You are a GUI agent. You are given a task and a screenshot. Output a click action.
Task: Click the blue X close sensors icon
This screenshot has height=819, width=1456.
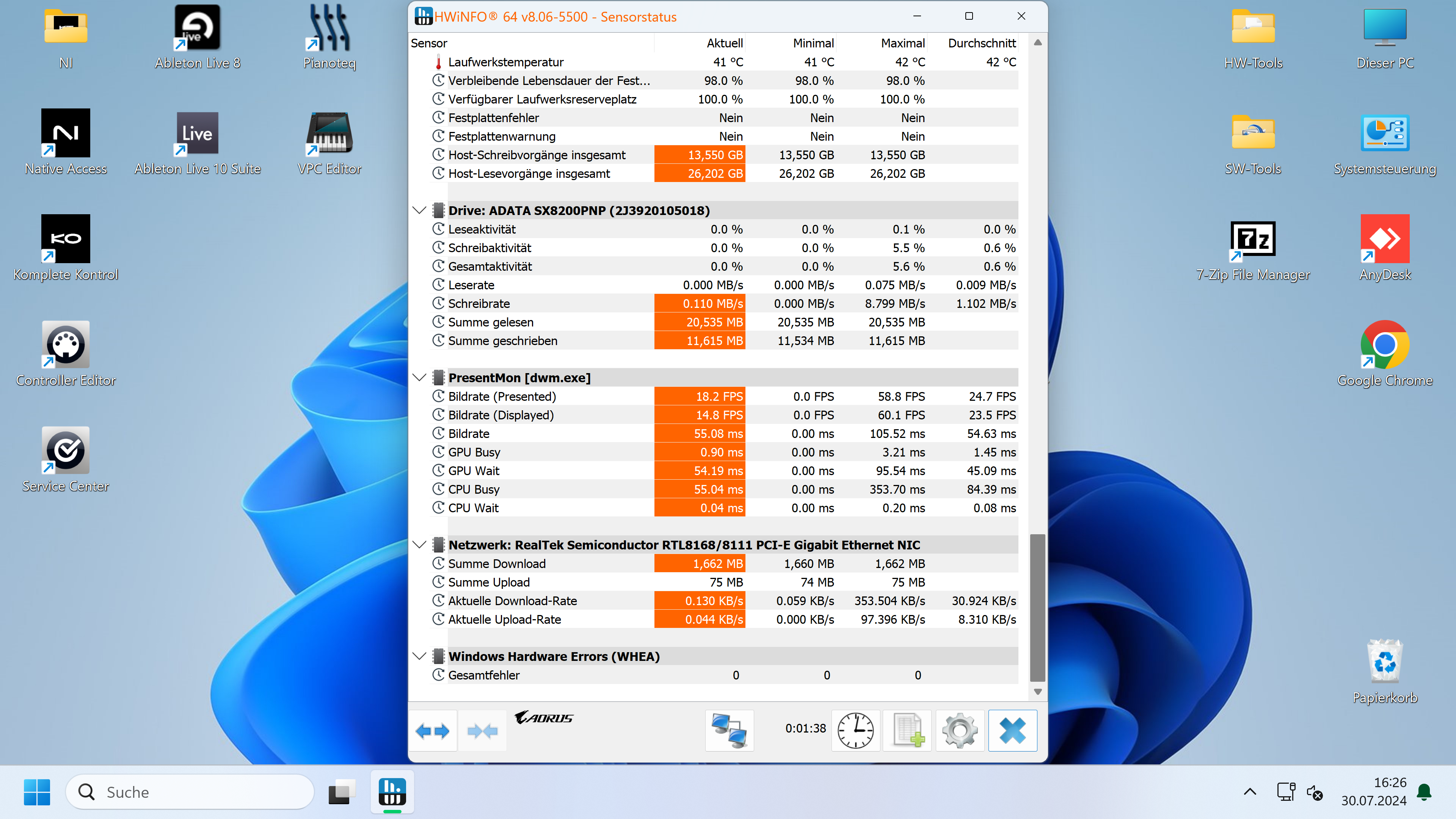click(1012, 731)
